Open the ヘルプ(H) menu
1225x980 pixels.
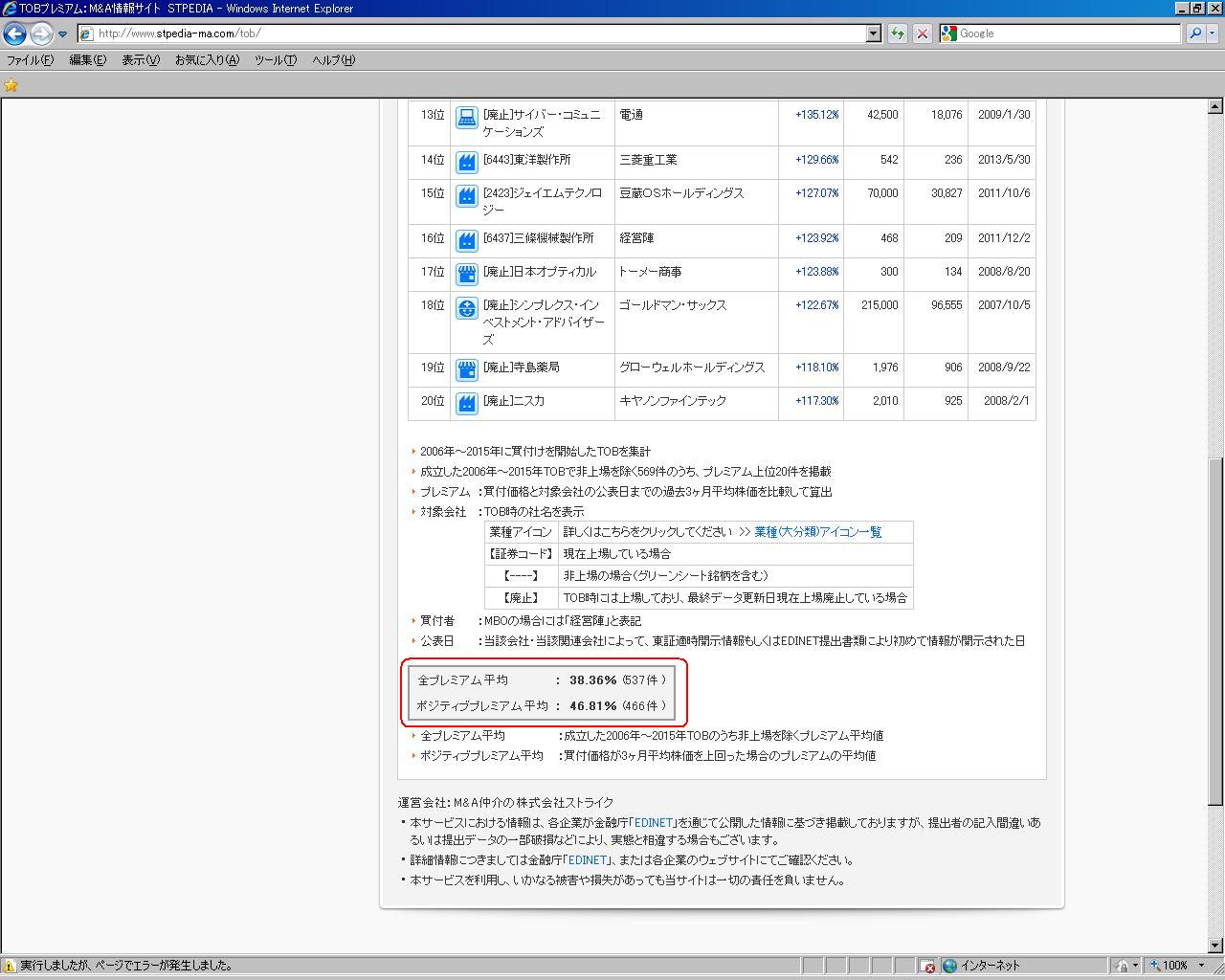click(x=333, y=59)
